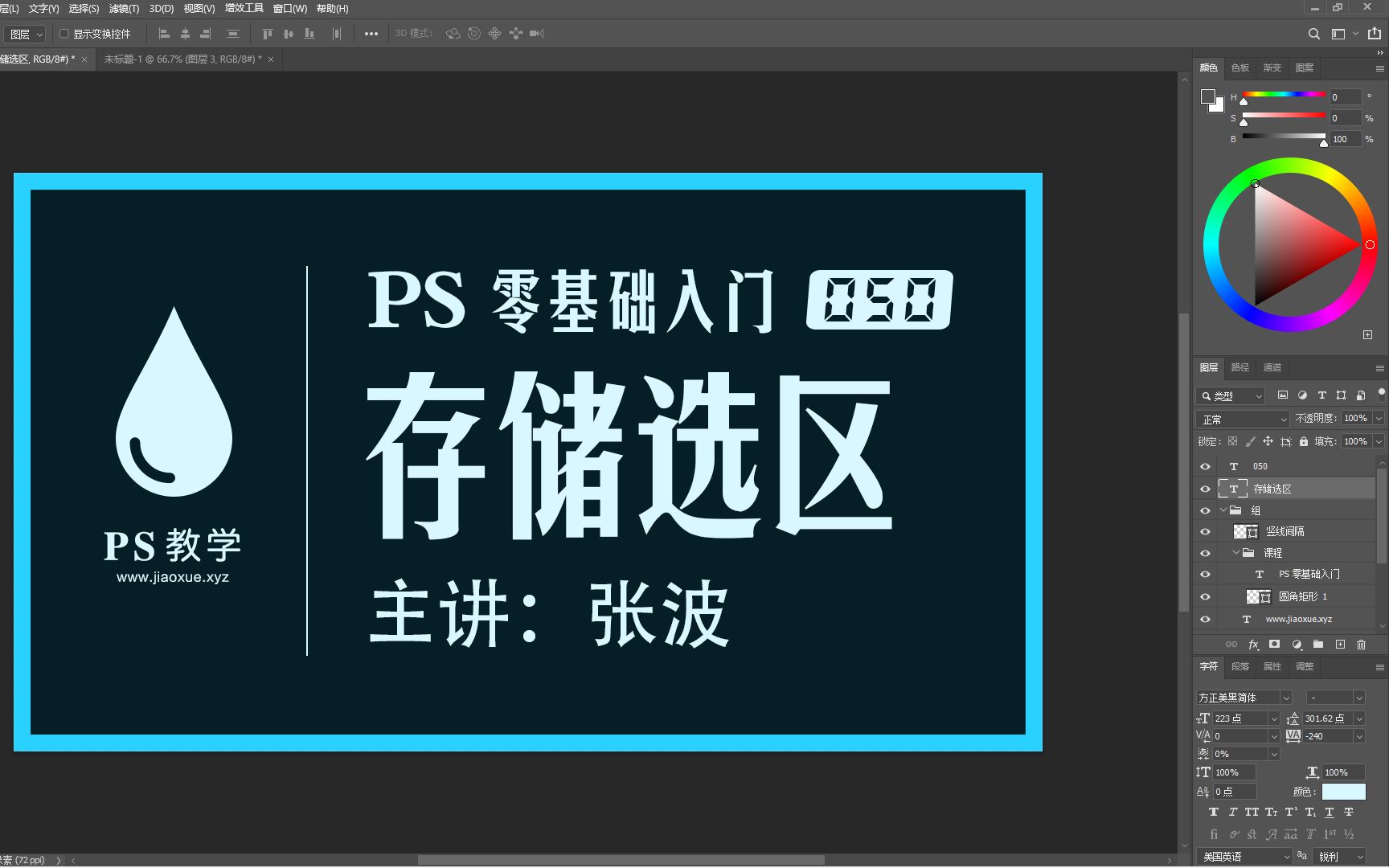Switch to the 段落 tab
1389x868 pixels.
click(x=1240, y=666)
